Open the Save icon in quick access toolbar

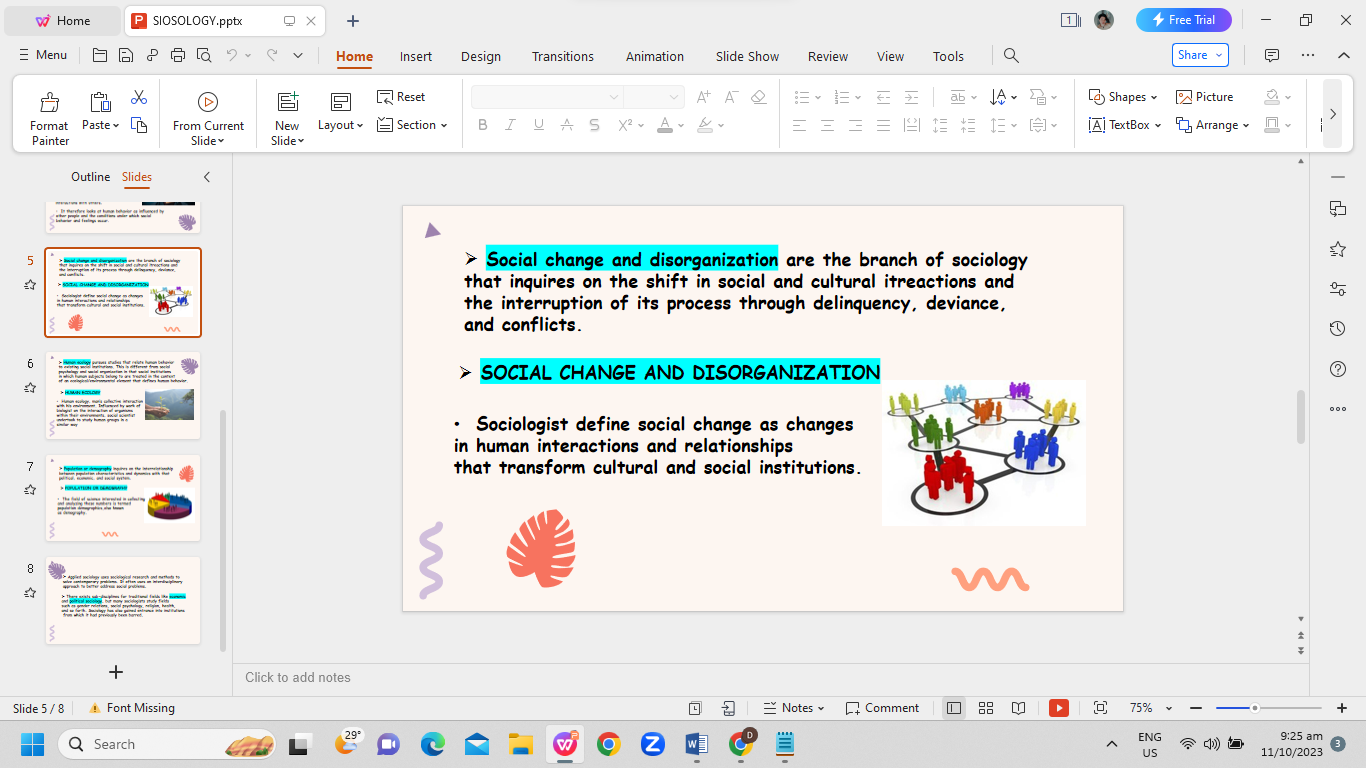click(x=125, y=55)
